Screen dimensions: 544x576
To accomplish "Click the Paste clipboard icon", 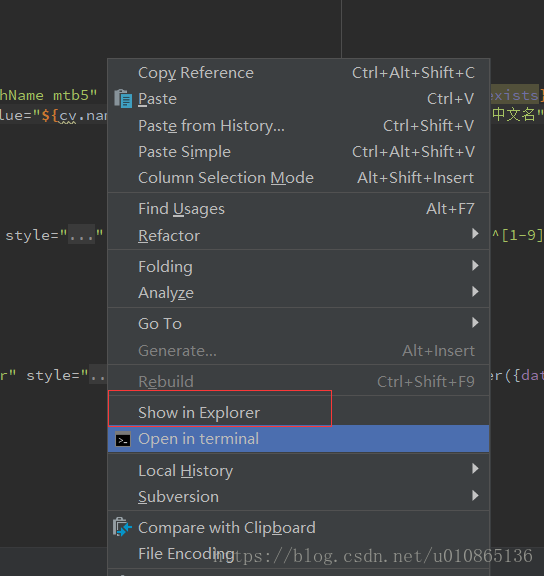I will pos(123,99).
